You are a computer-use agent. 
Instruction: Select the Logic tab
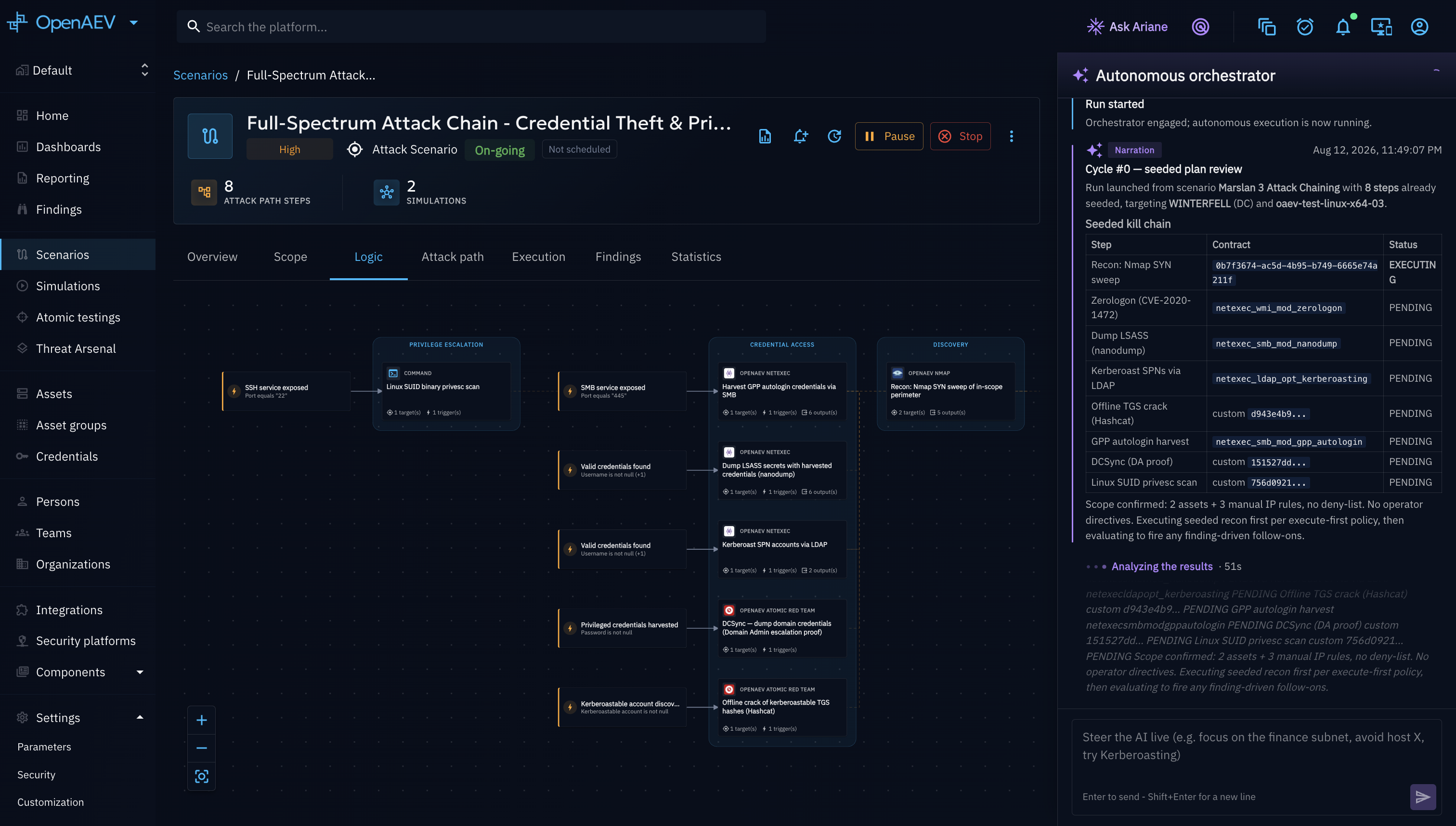click(368, 257)
